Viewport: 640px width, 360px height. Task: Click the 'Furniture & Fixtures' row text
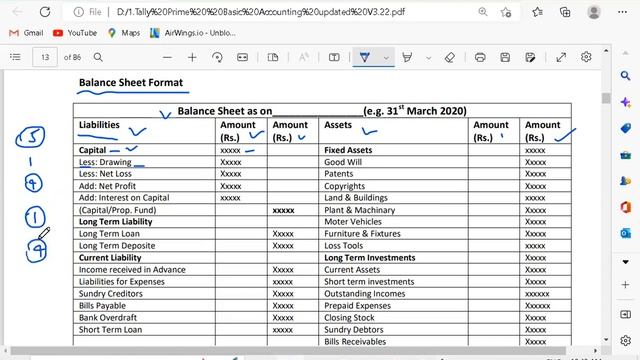tap(362, 234)
